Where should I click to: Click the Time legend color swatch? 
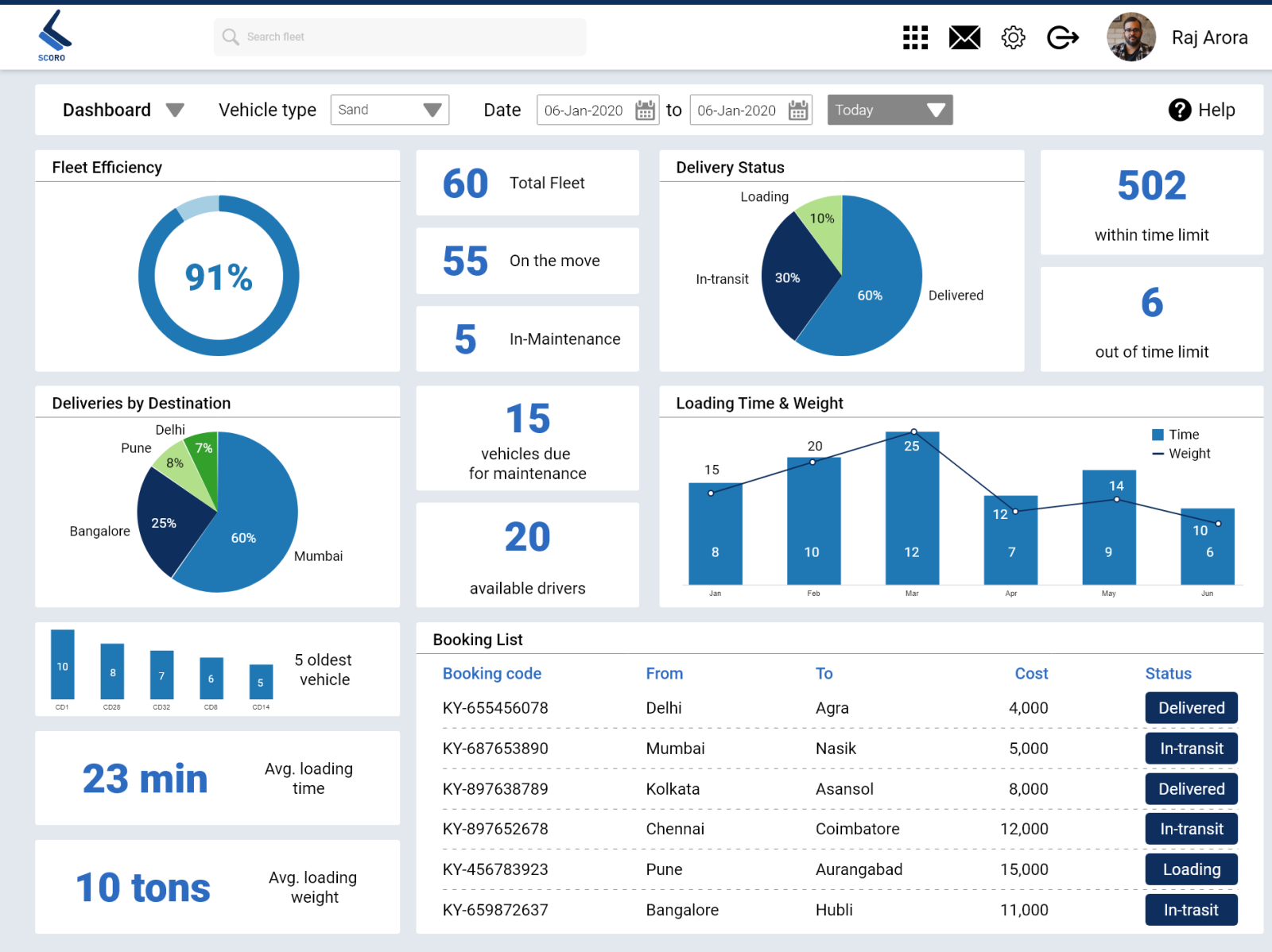(x=1157, y=435)
